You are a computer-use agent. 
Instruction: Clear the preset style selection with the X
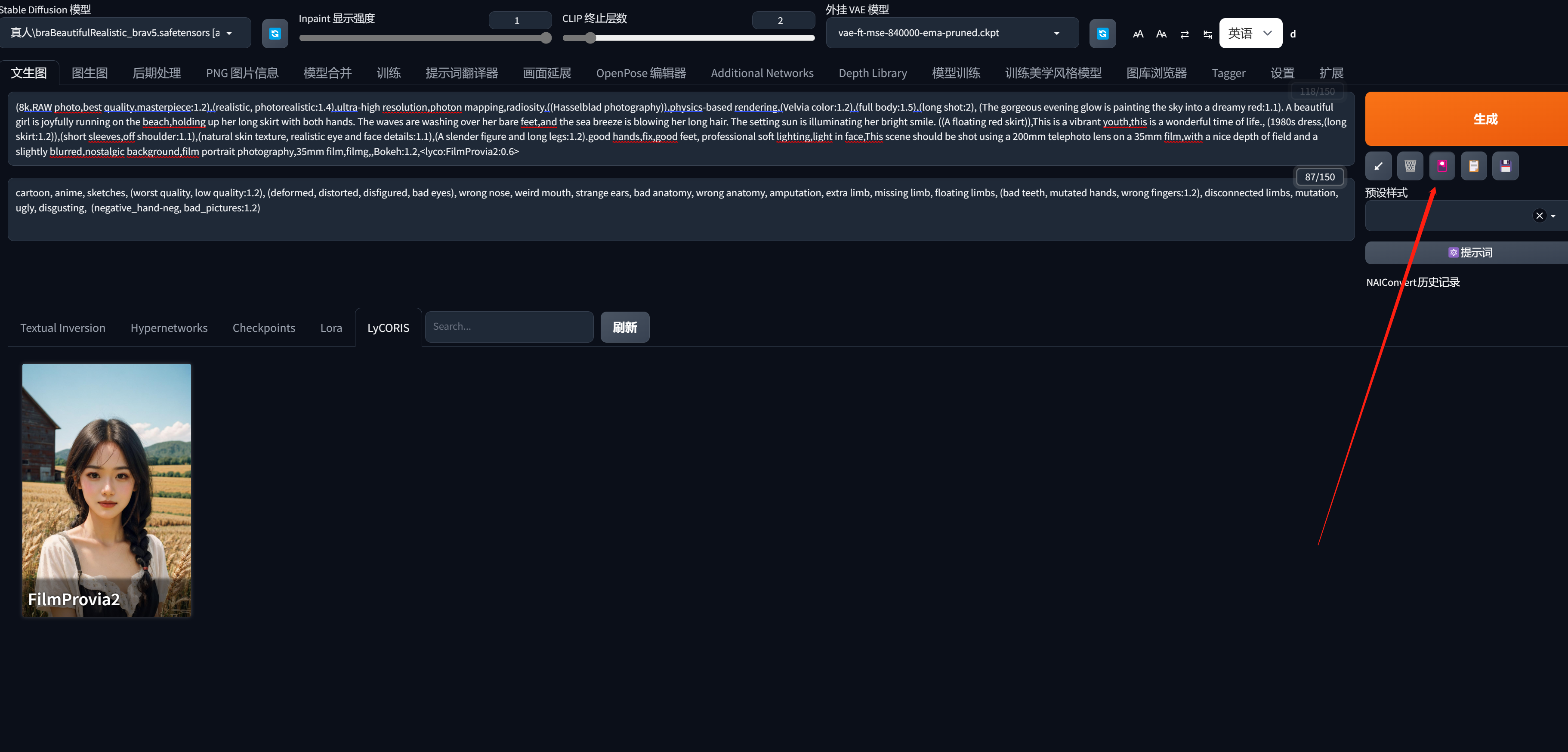1539,216
